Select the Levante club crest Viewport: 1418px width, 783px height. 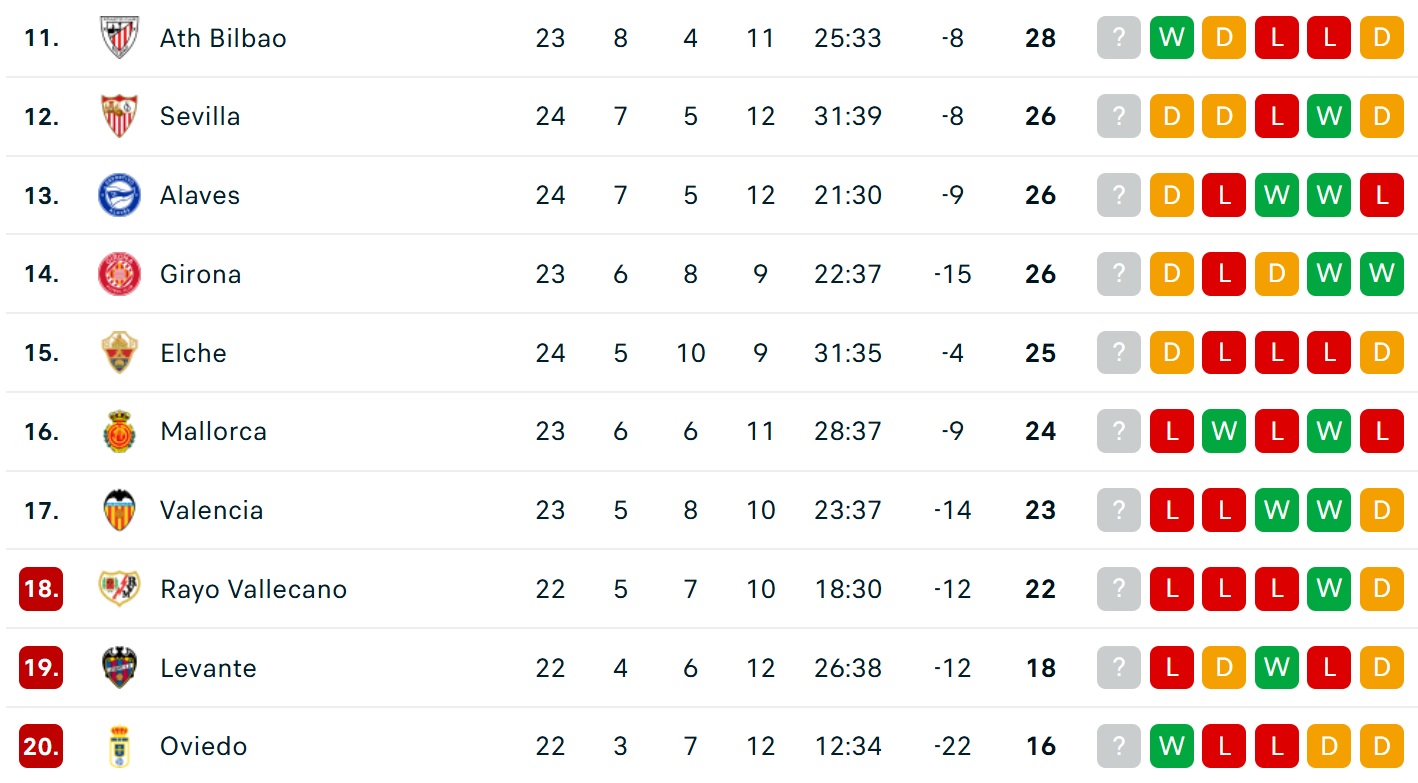pyautogui.click(x=120, y=668)
